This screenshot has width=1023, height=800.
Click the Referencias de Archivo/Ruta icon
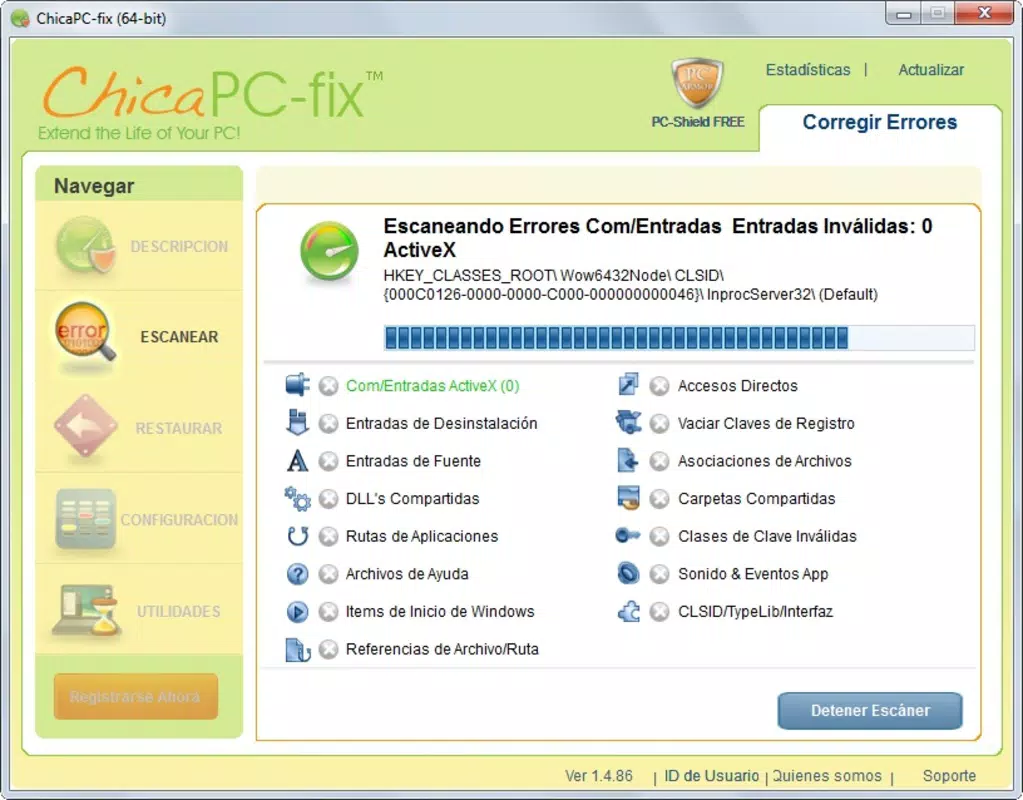[298, 649]
